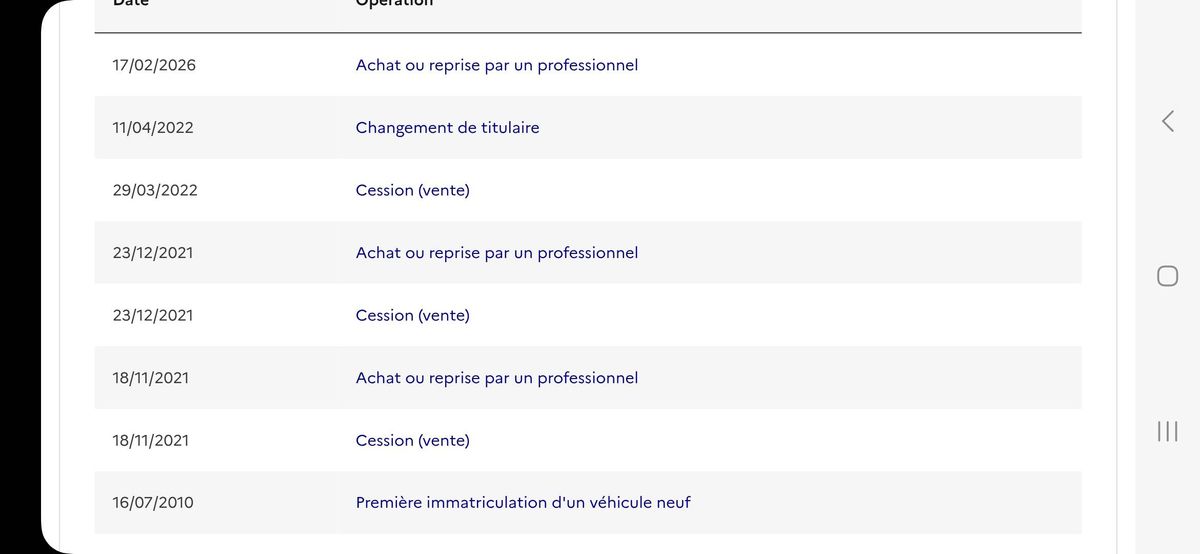Click the Opération column header
Screen dimensions: 1200x554
tap(394, 3)
